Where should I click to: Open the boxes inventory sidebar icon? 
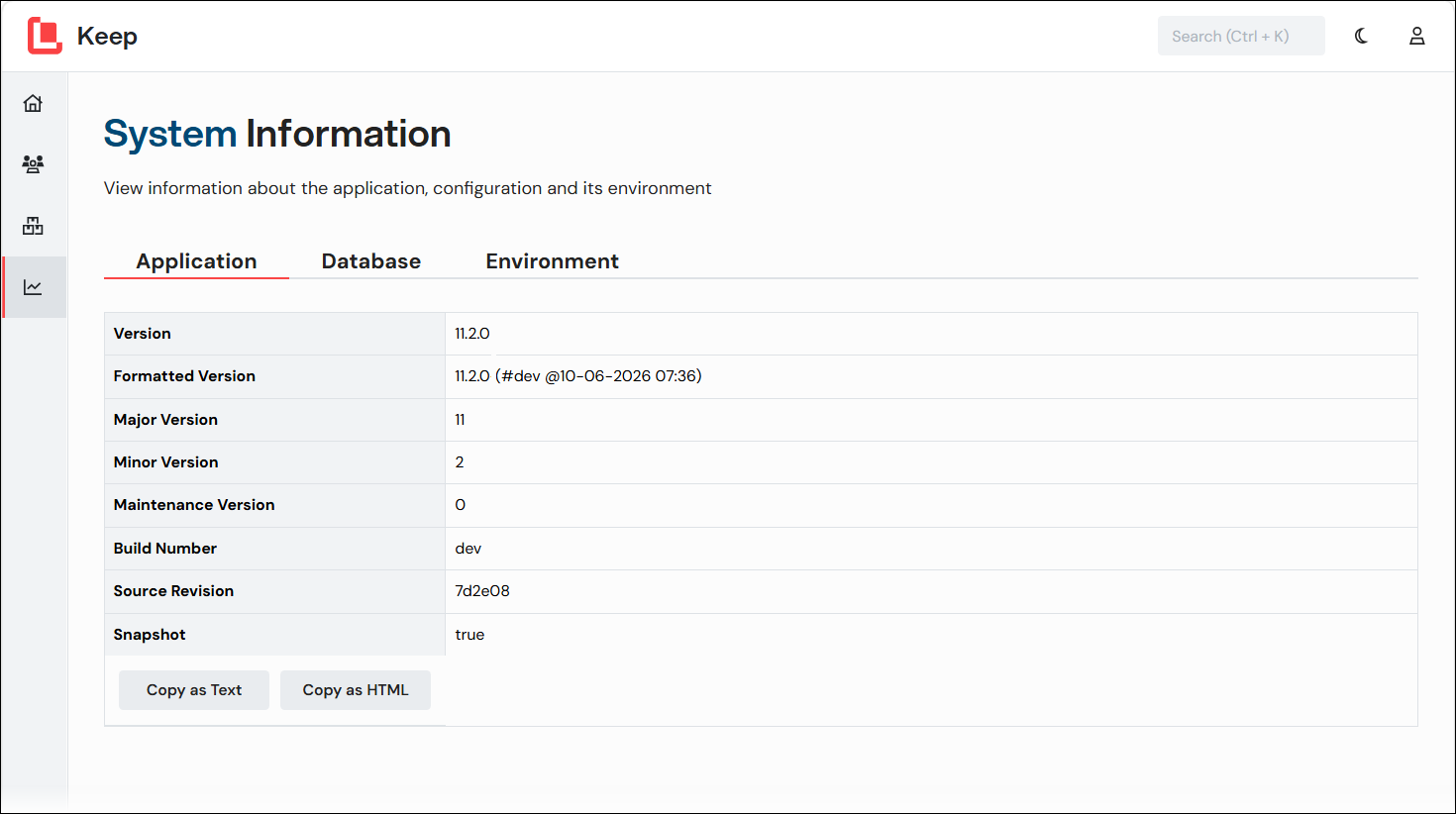[x=33, y=226]
